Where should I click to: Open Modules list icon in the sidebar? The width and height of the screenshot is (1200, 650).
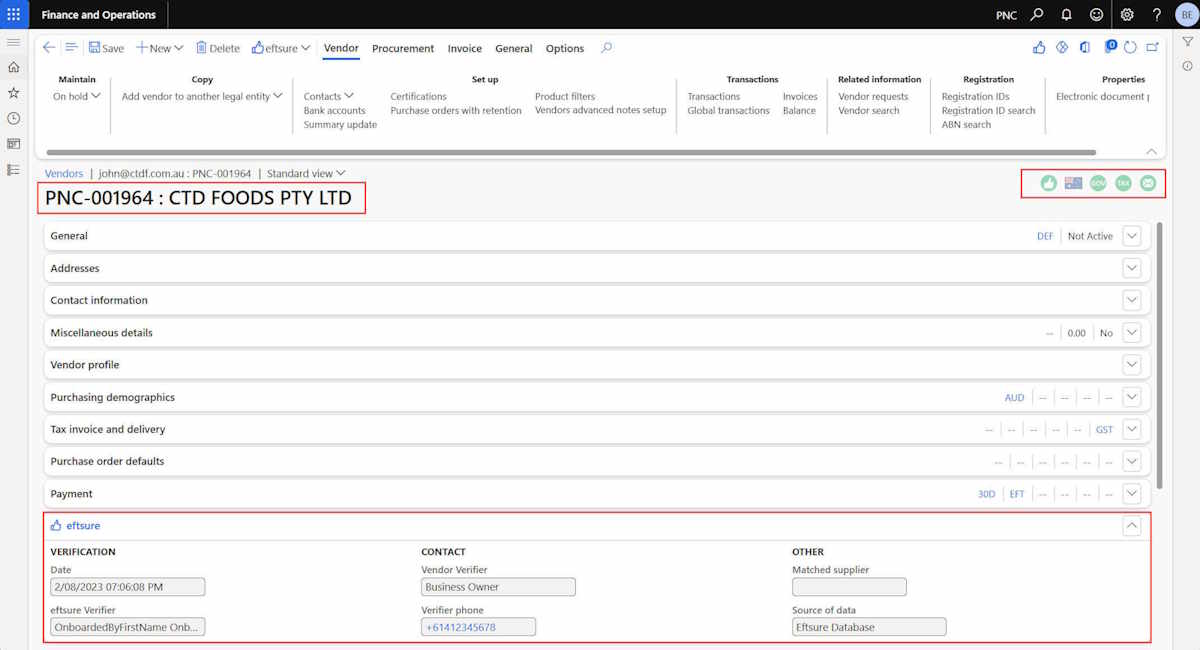13,170
